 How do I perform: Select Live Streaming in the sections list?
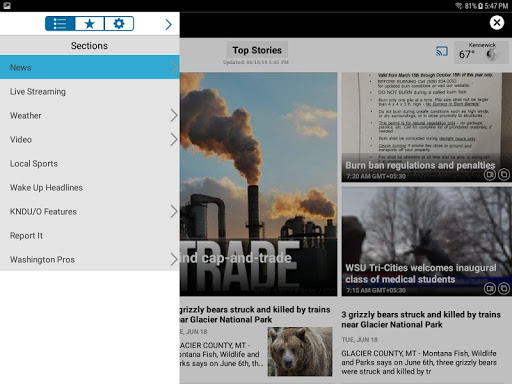[x=90, y=91]
